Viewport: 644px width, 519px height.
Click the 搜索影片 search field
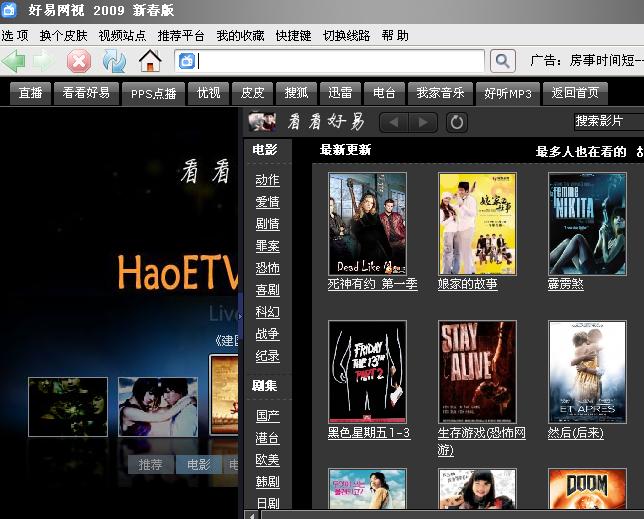pyautogui.click(x=609, y=121)
